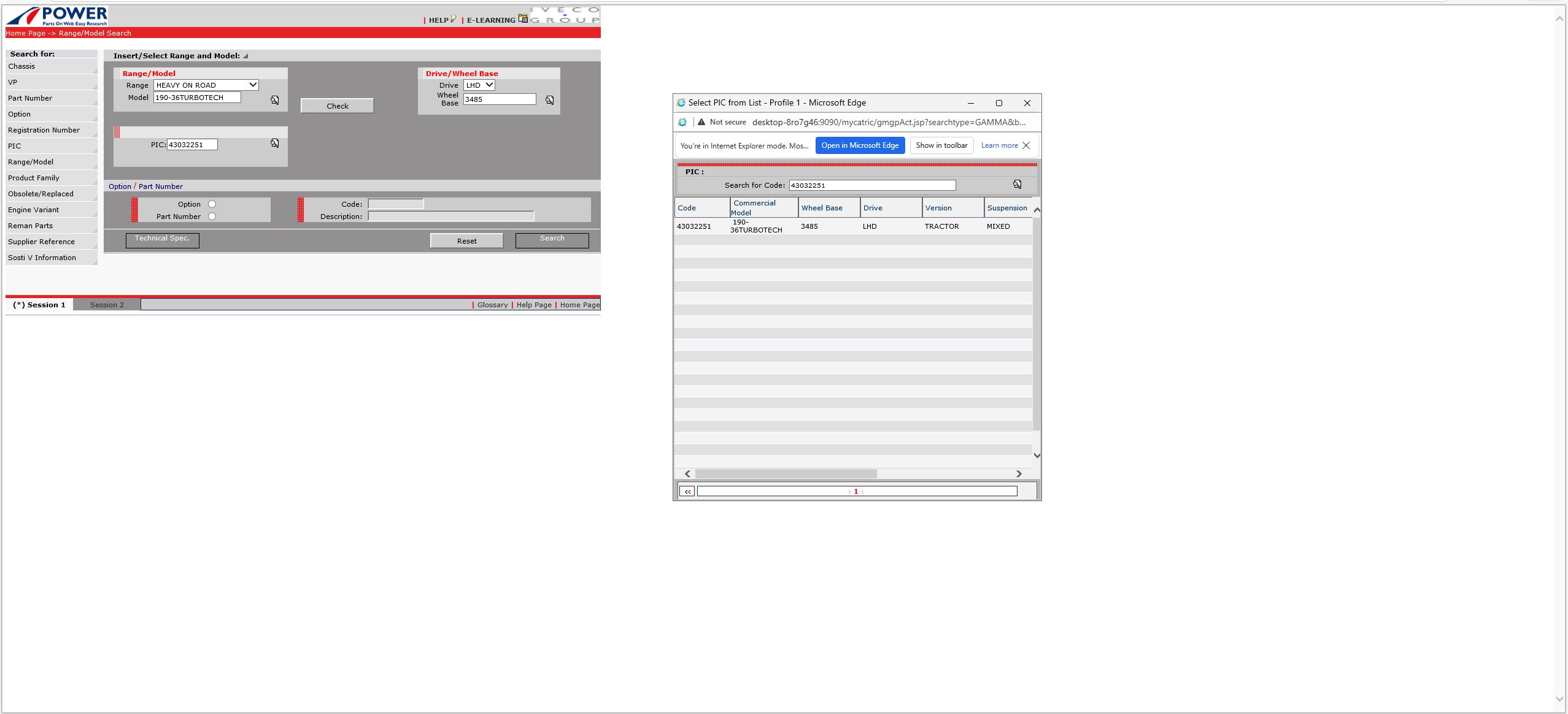The height and width of the screenshot is (714, 1568).
Task: Click the Check button
Action: click(337, 106)
